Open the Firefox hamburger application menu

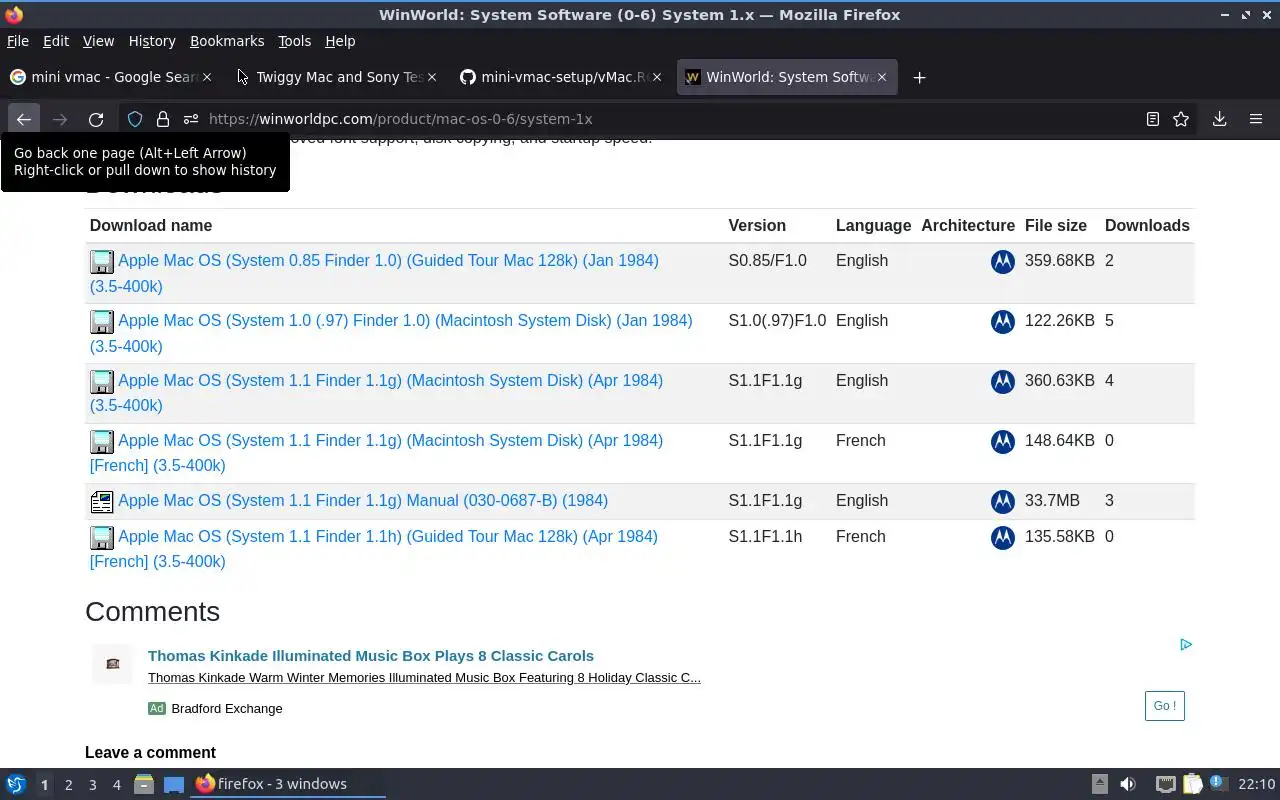[x=1256, y=119]
